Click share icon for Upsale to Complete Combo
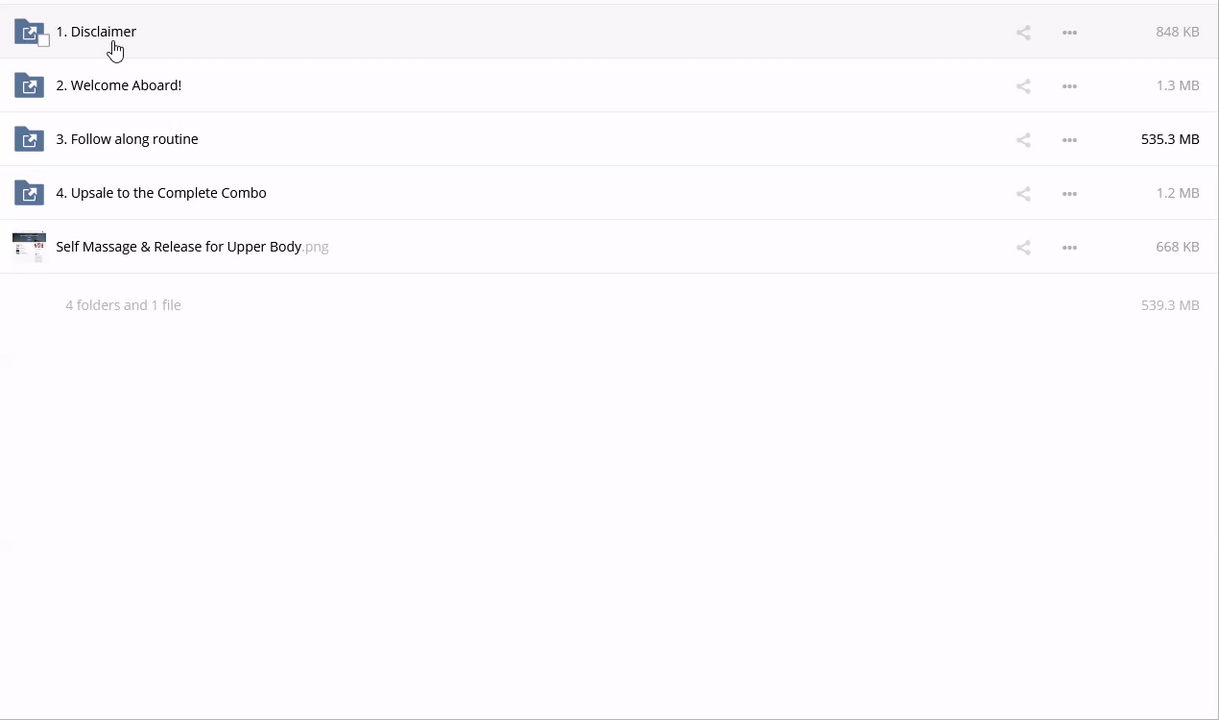The height and width of the screenshot is (720, 1219). 1023,194
